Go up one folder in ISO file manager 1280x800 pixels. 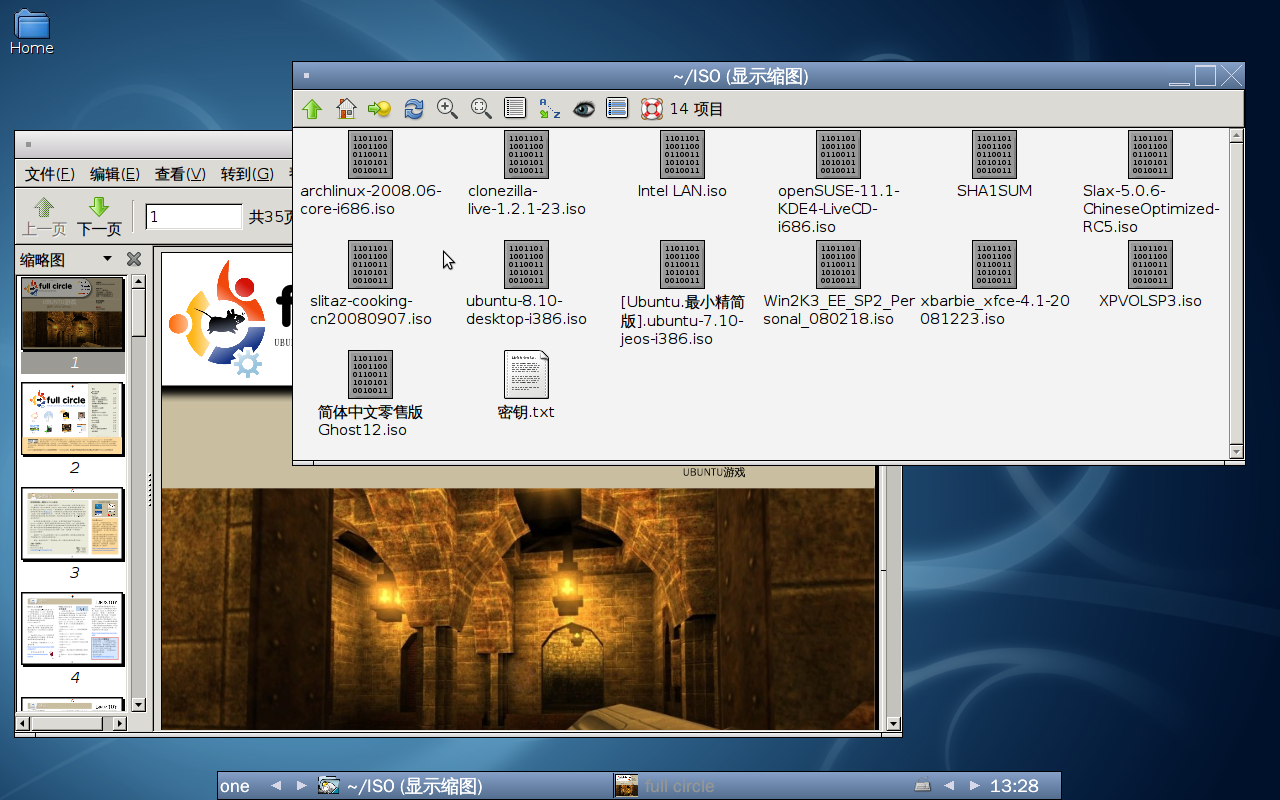[x=312, y=109]
